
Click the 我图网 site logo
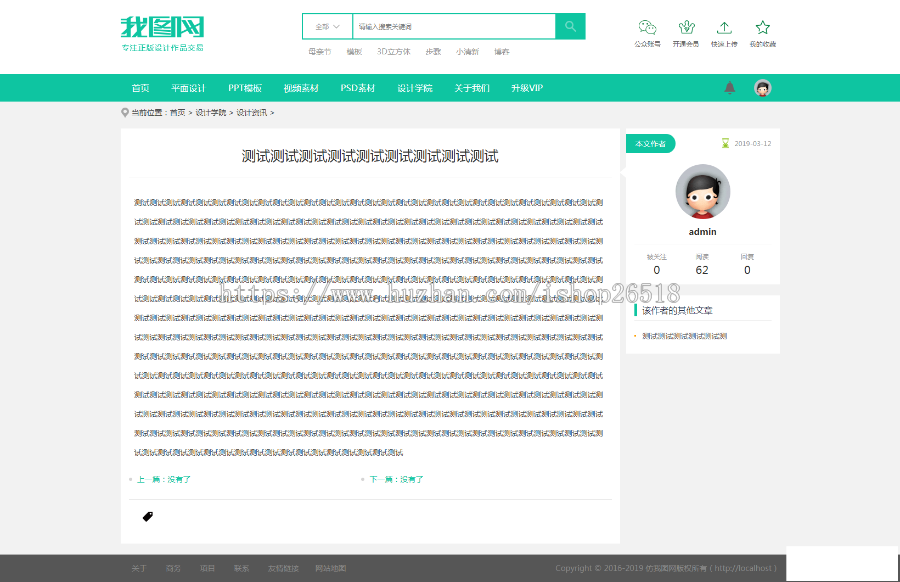pyautogui.click(x=162, y=27)
